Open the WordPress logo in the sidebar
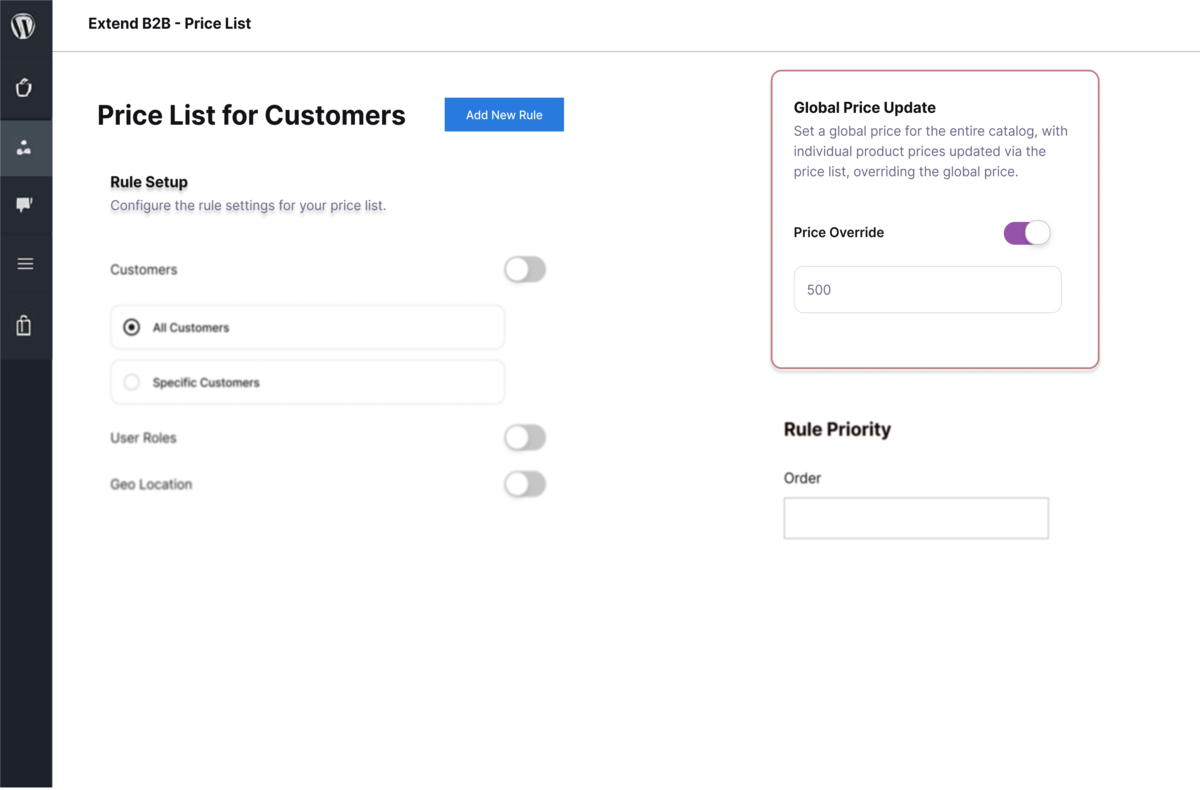The height and width of the screenshot is (790, 1200). pyautogui.click(x=26, y=26)
